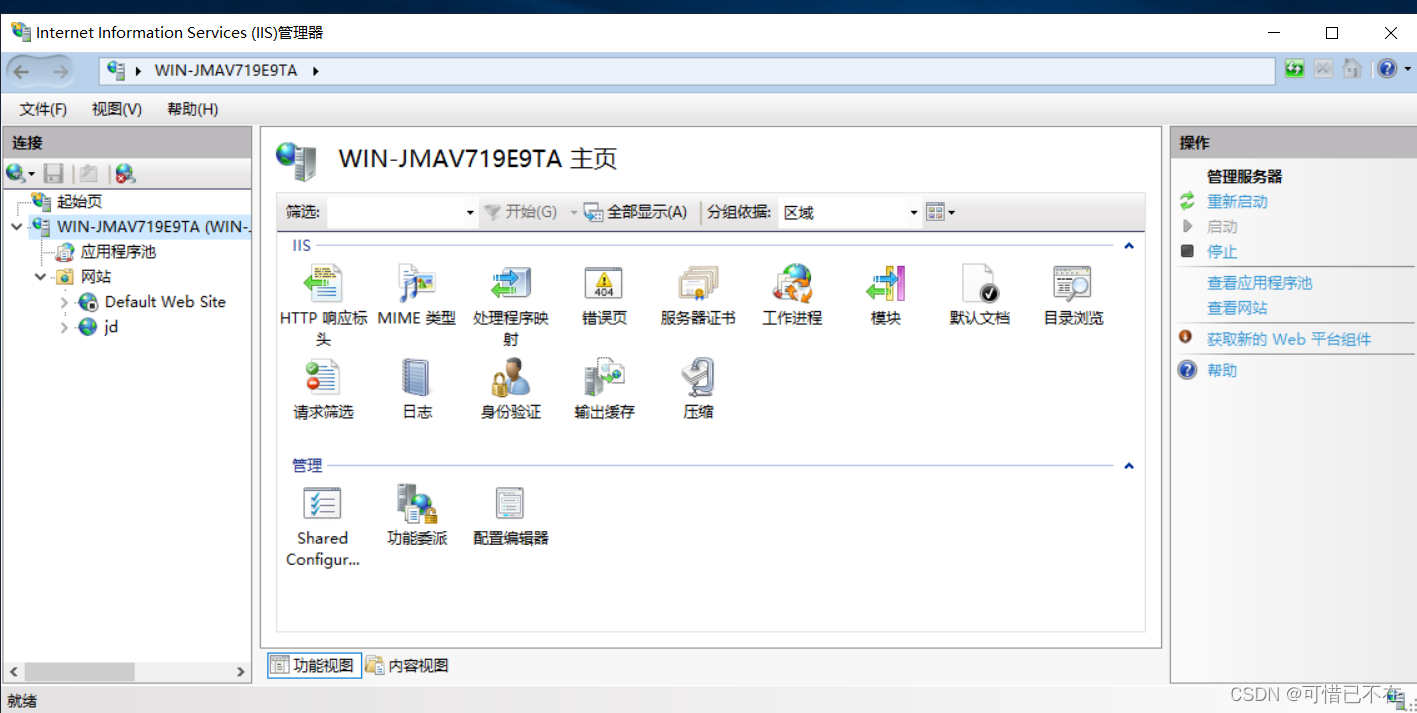Switch to the 功能视图 tab
Screen dimensions: 1417x713
(x=314, y=665)
